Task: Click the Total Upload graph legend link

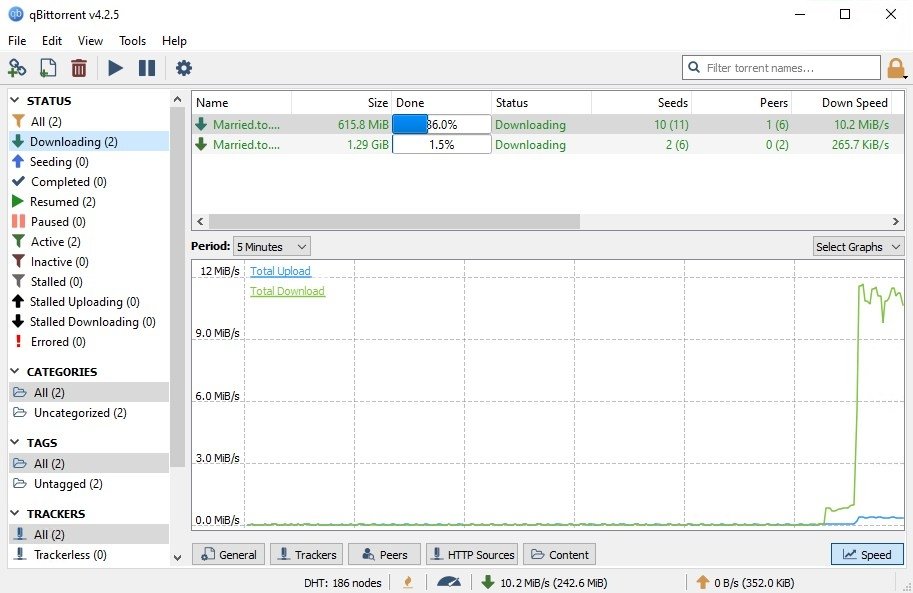Action: click(280, 271)
